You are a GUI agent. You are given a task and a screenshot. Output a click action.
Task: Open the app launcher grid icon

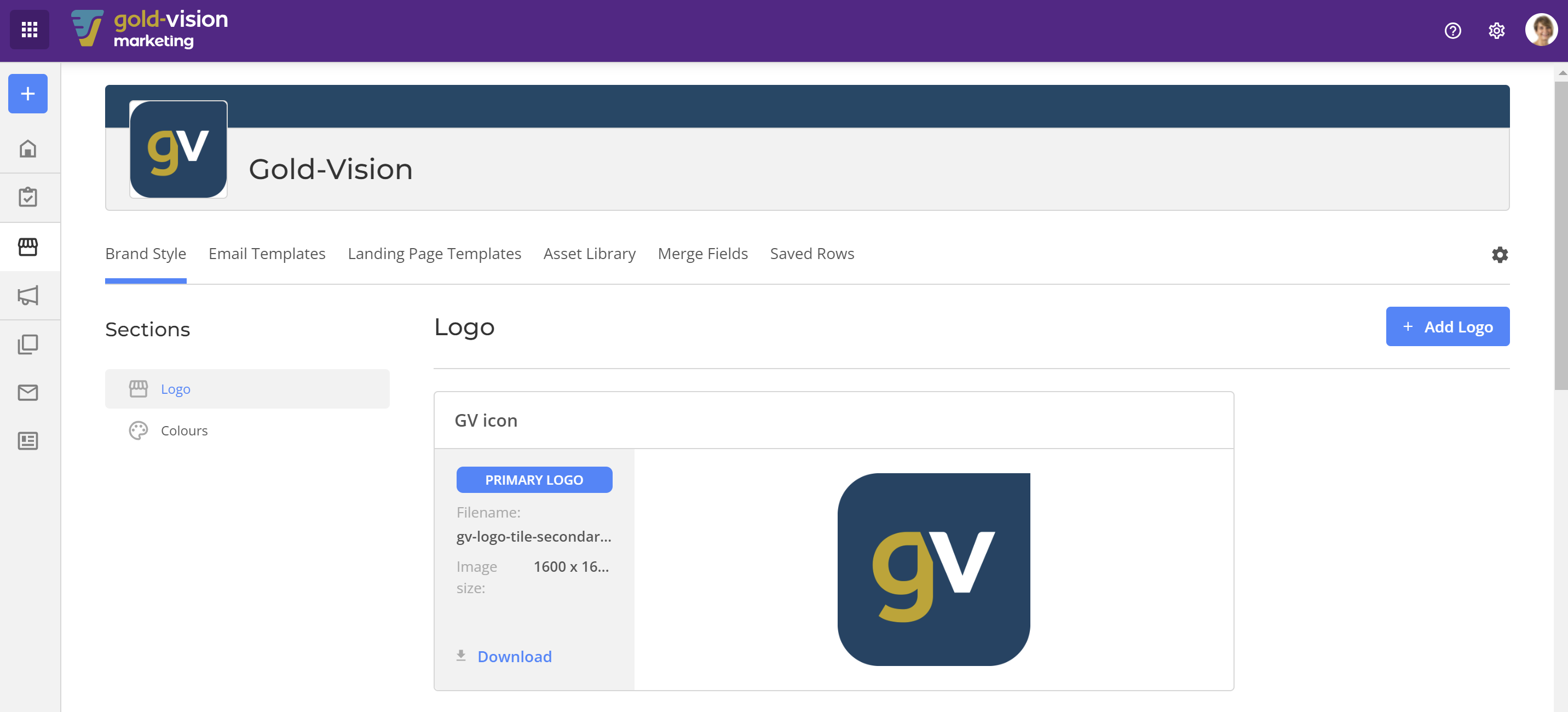point(29,29)
